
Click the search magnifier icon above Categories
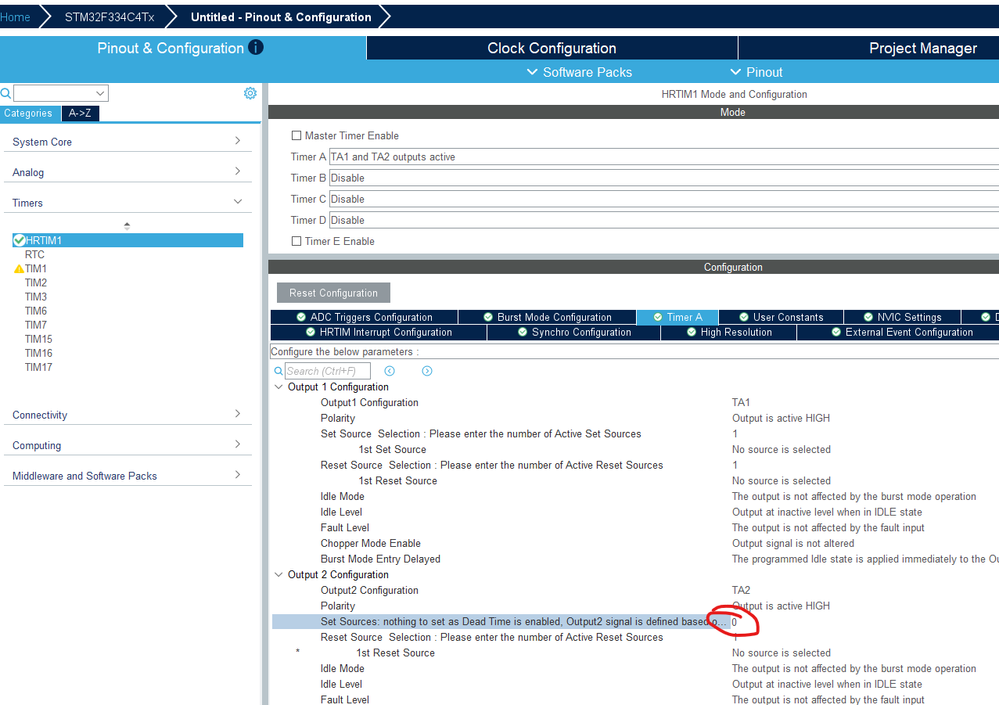6,94
